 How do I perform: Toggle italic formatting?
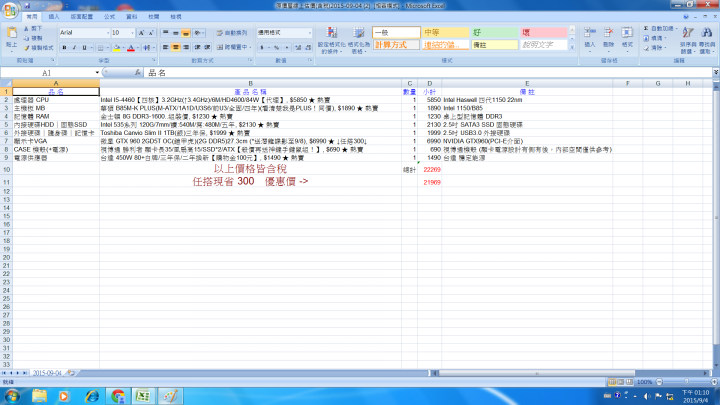pos(74,47)
